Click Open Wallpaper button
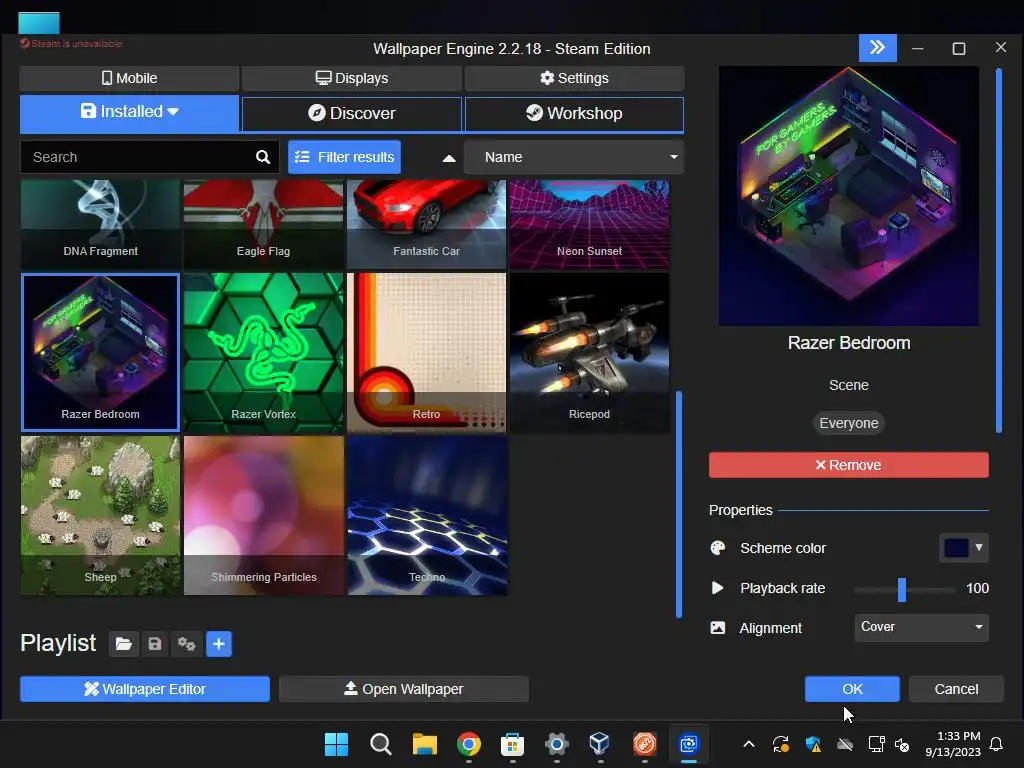The image size is (1024, 768). 404,689
